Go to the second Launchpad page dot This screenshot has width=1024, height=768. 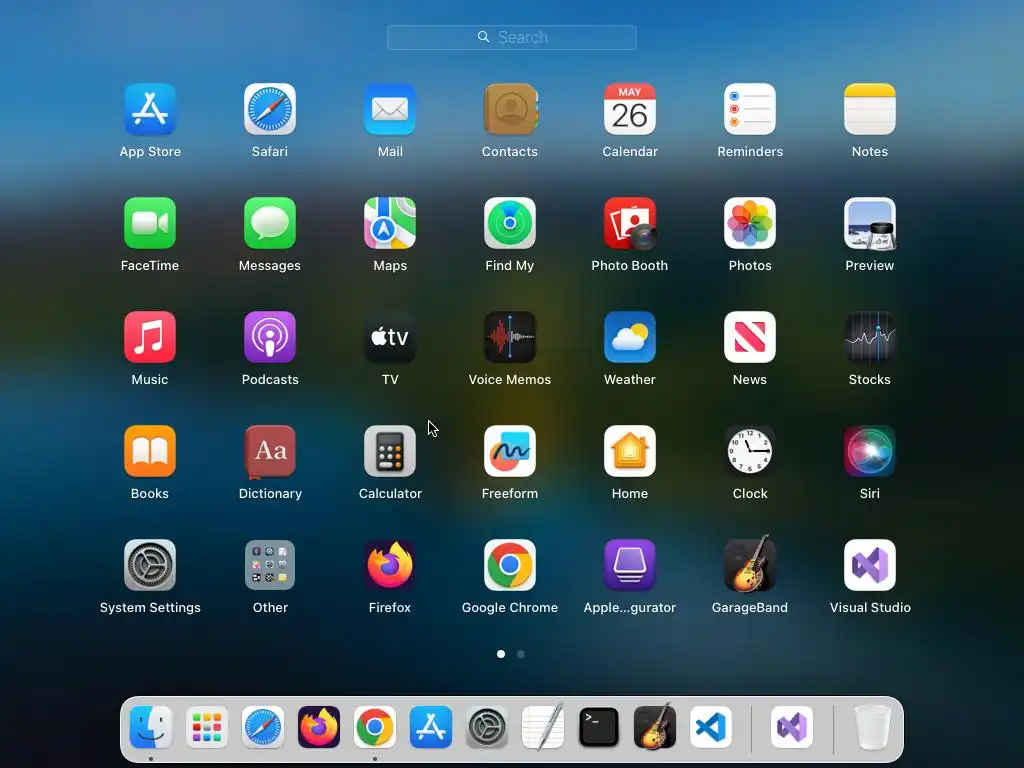click(520, 654)
